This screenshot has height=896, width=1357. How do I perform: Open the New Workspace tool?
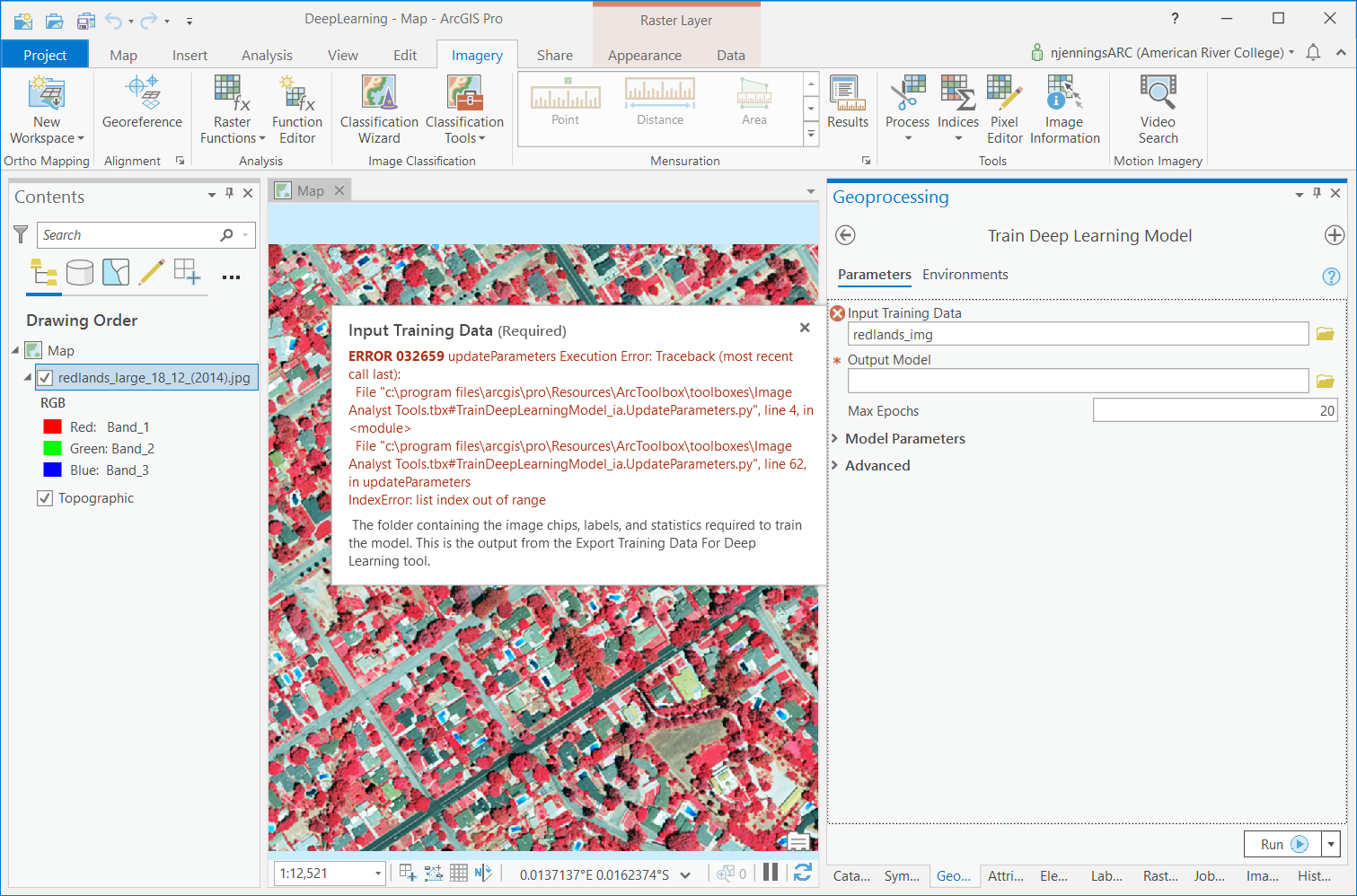tap(47, 110)
